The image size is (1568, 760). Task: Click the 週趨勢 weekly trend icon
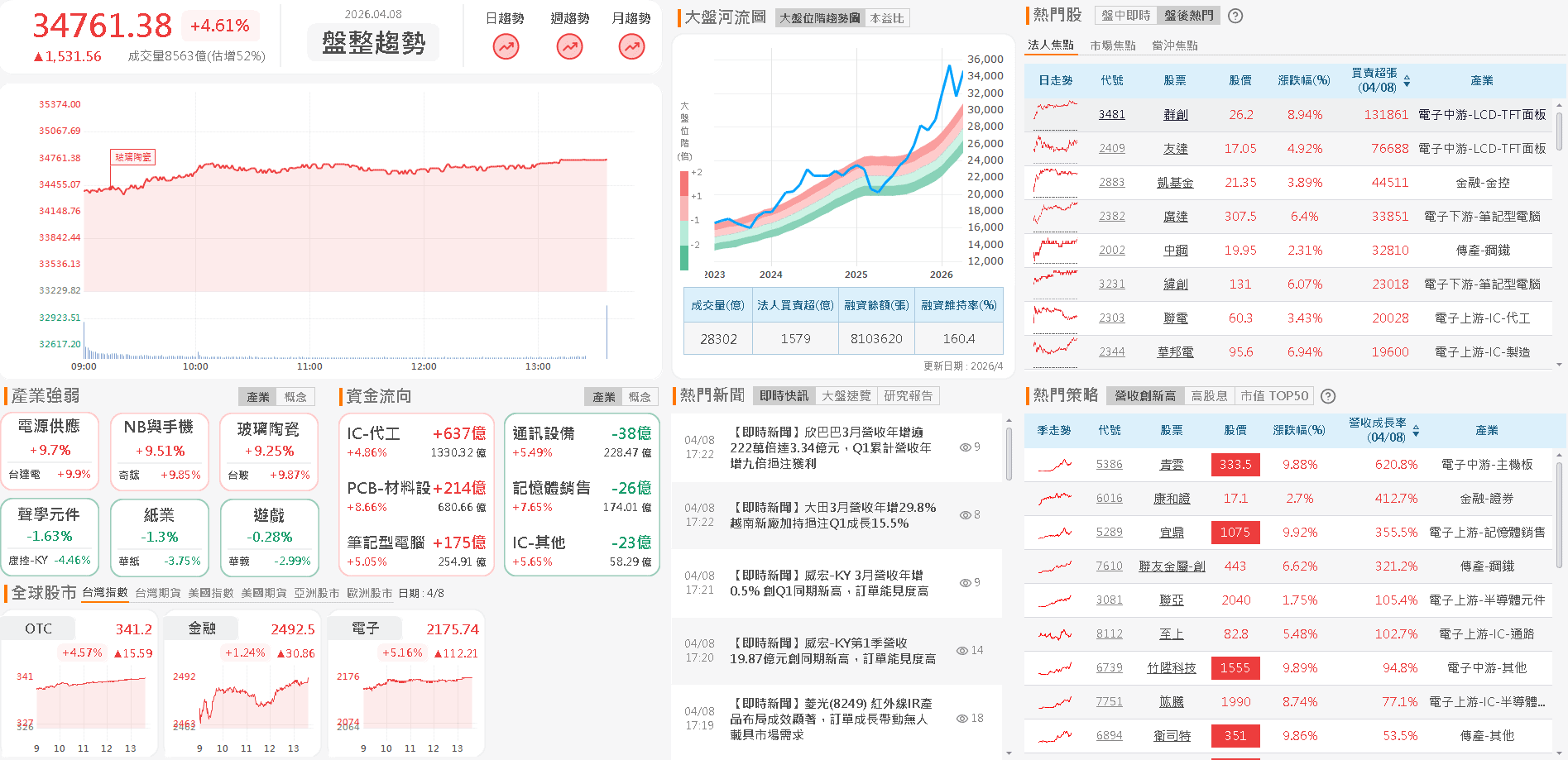click(x=568, y=47)
